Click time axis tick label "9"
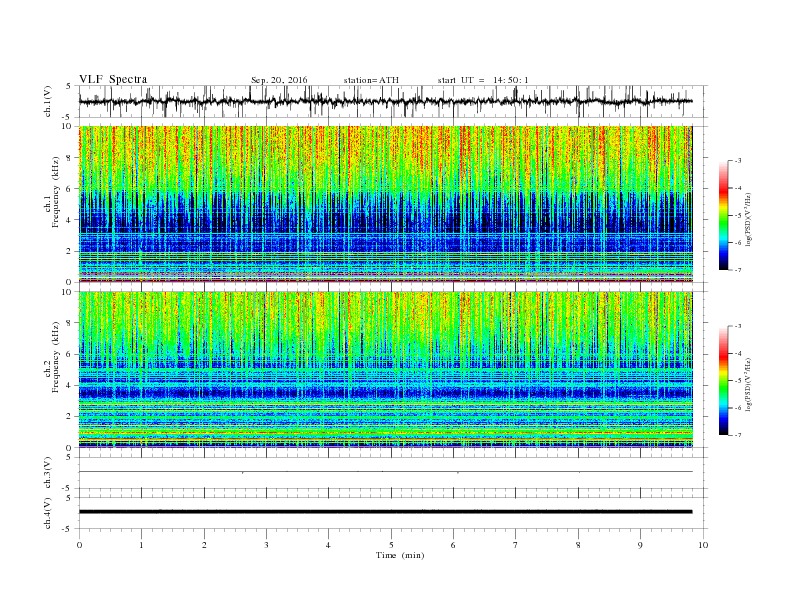The height and width of the screenshot is (612, 792). point(640,545)
